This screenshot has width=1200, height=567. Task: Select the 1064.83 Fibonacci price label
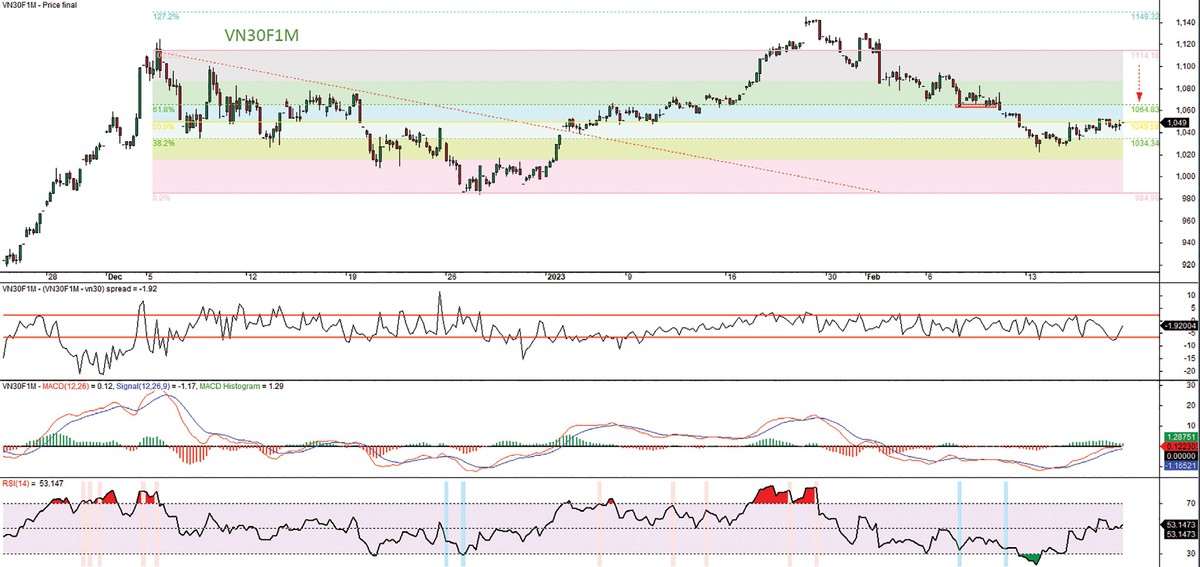[x=1144, y=109]
